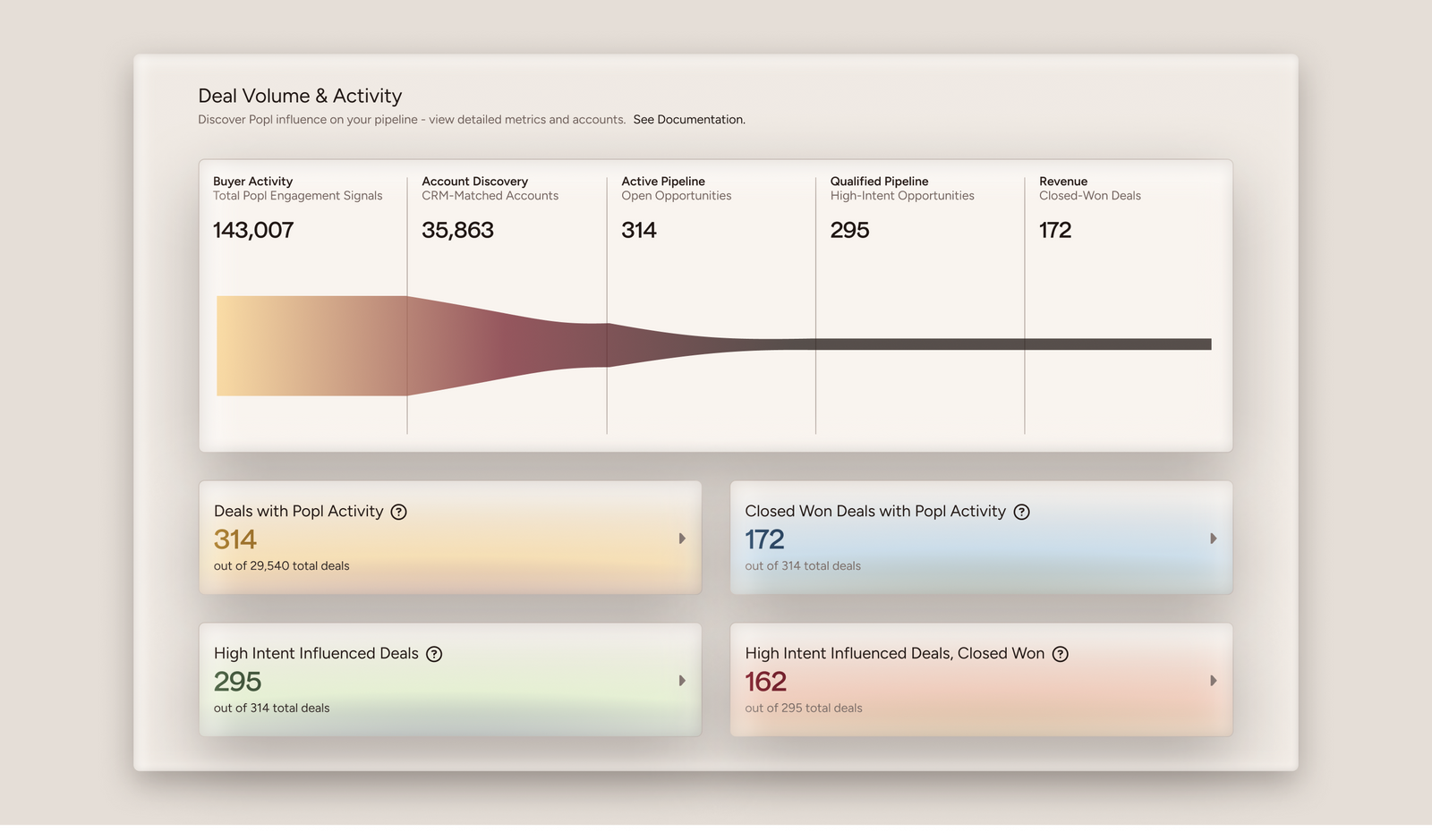Click the narrowing Account Discovery funnel segment
1432x840 pixels.
pyautogui.click(x=507, y=345)
